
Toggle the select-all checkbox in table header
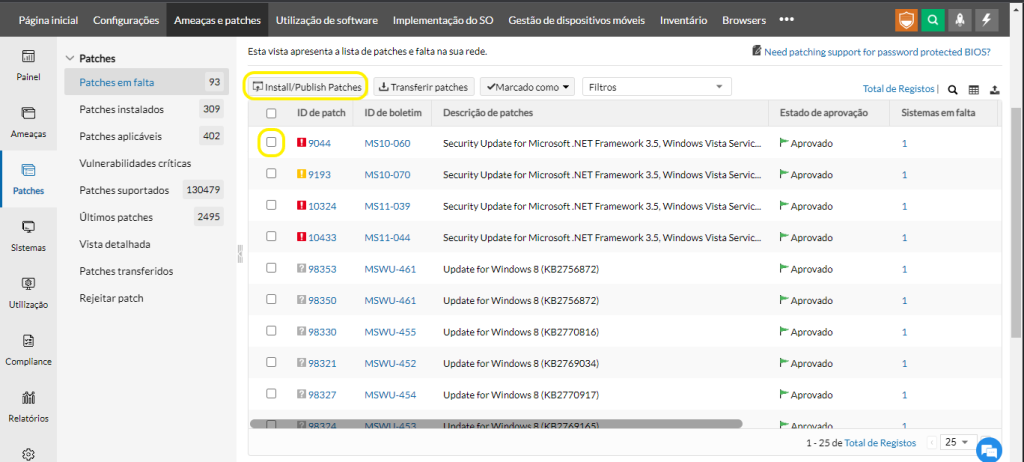click(x=271, y=113)
